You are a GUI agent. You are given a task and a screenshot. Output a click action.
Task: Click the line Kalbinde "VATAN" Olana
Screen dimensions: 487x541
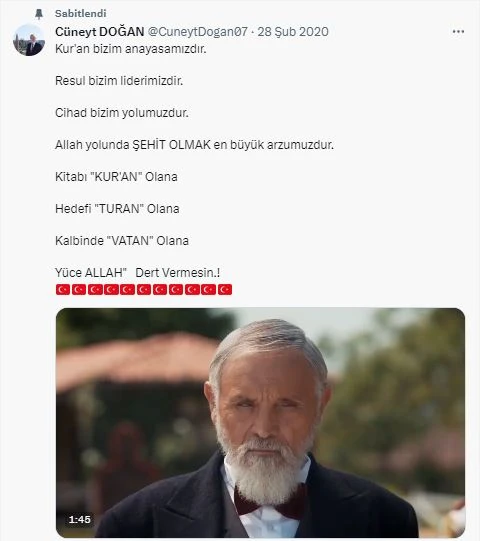[122, 241]
